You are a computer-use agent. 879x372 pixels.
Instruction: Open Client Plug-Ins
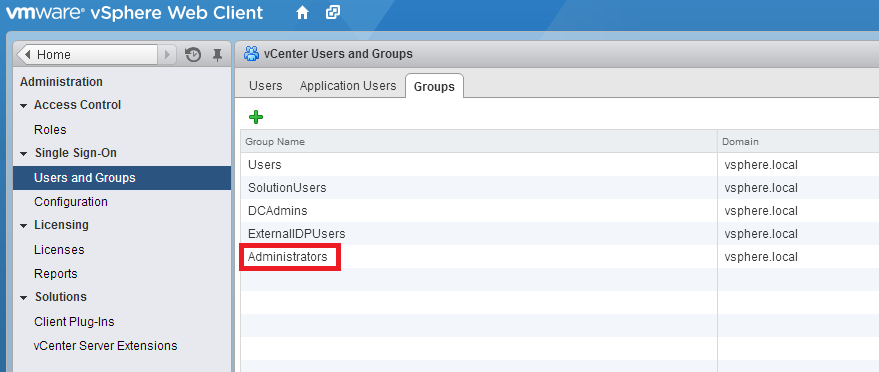coord(74,322)
